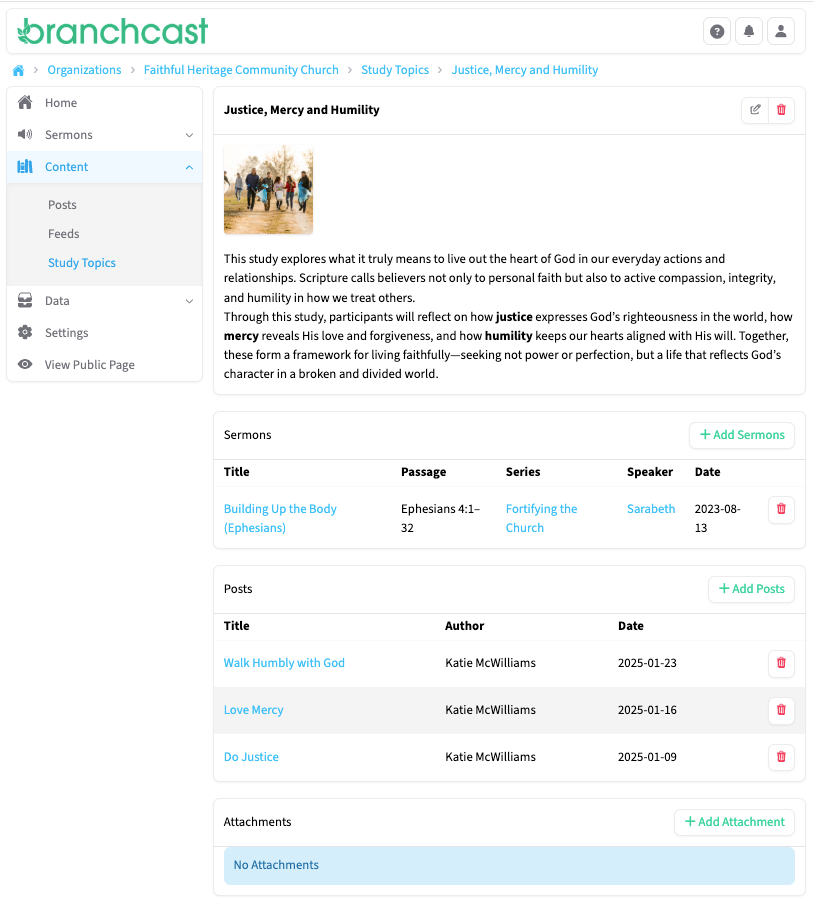Click the Add Sermons button
Viewport: 814px width, 904px height.
(x=742, y=435)
